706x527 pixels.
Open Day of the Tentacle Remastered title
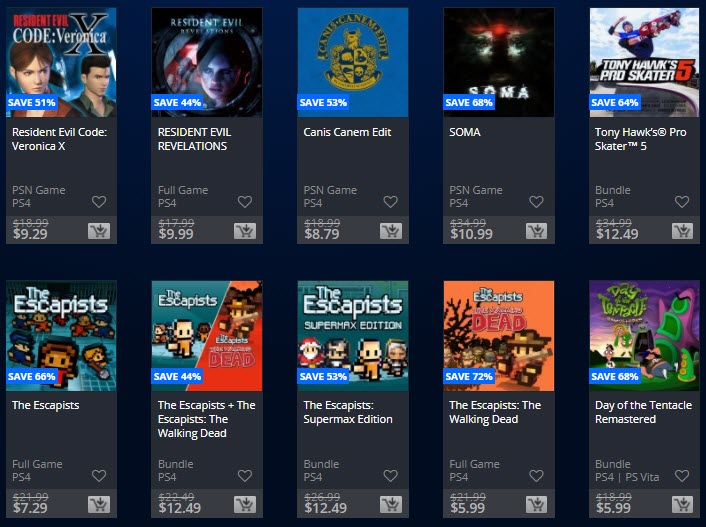pyautogui.click(x=643, y=412)
